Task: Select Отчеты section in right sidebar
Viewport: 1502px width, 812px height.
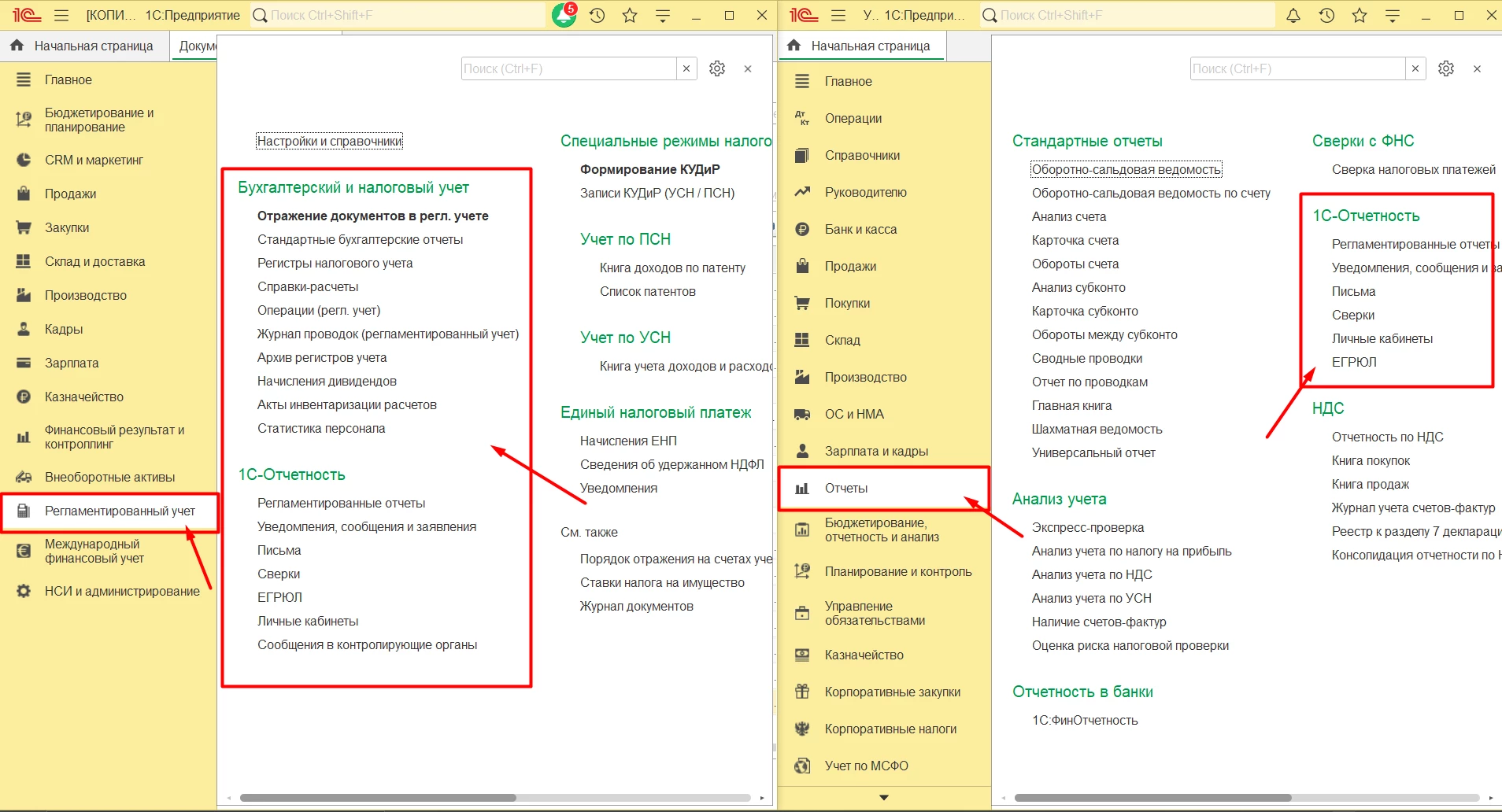Action: (x=884, y=488)
